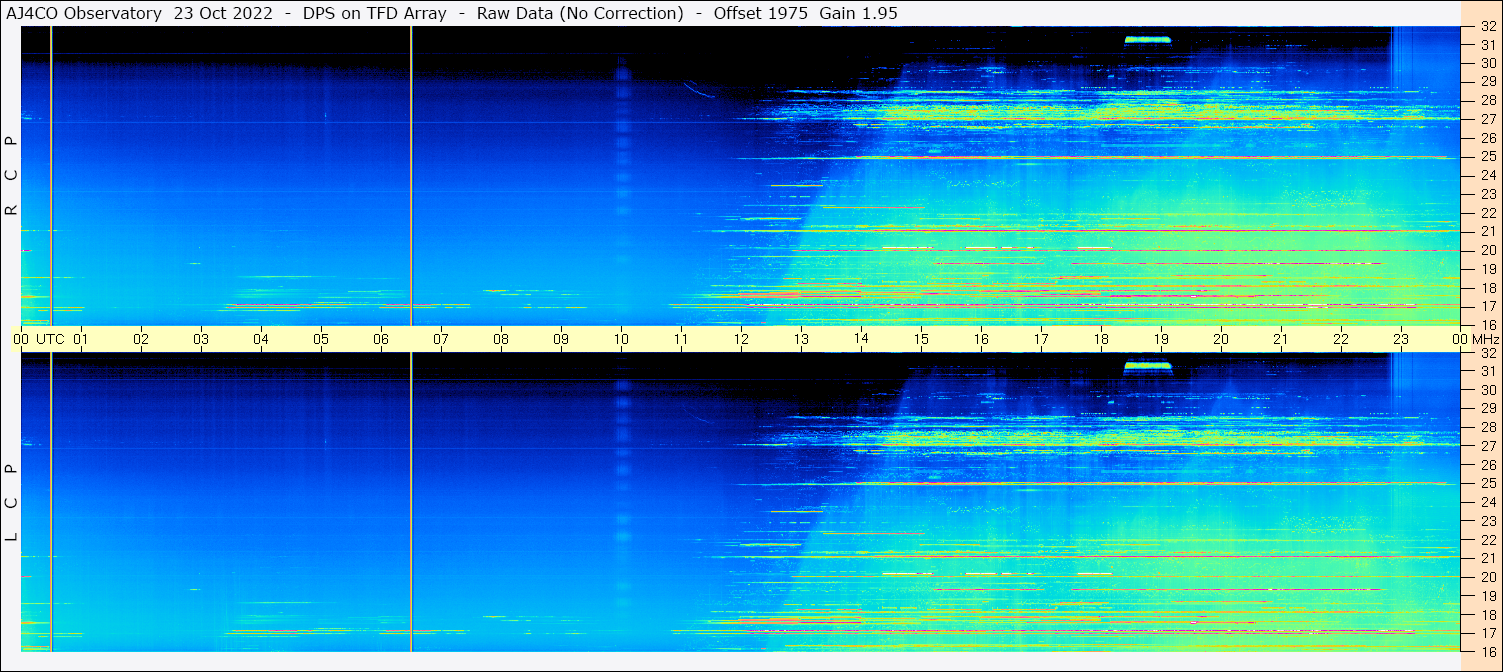Click bright 31 MHz burst in LCP panel
The width and height of the screenshot is (1503, 672).
coord(1147,367)
